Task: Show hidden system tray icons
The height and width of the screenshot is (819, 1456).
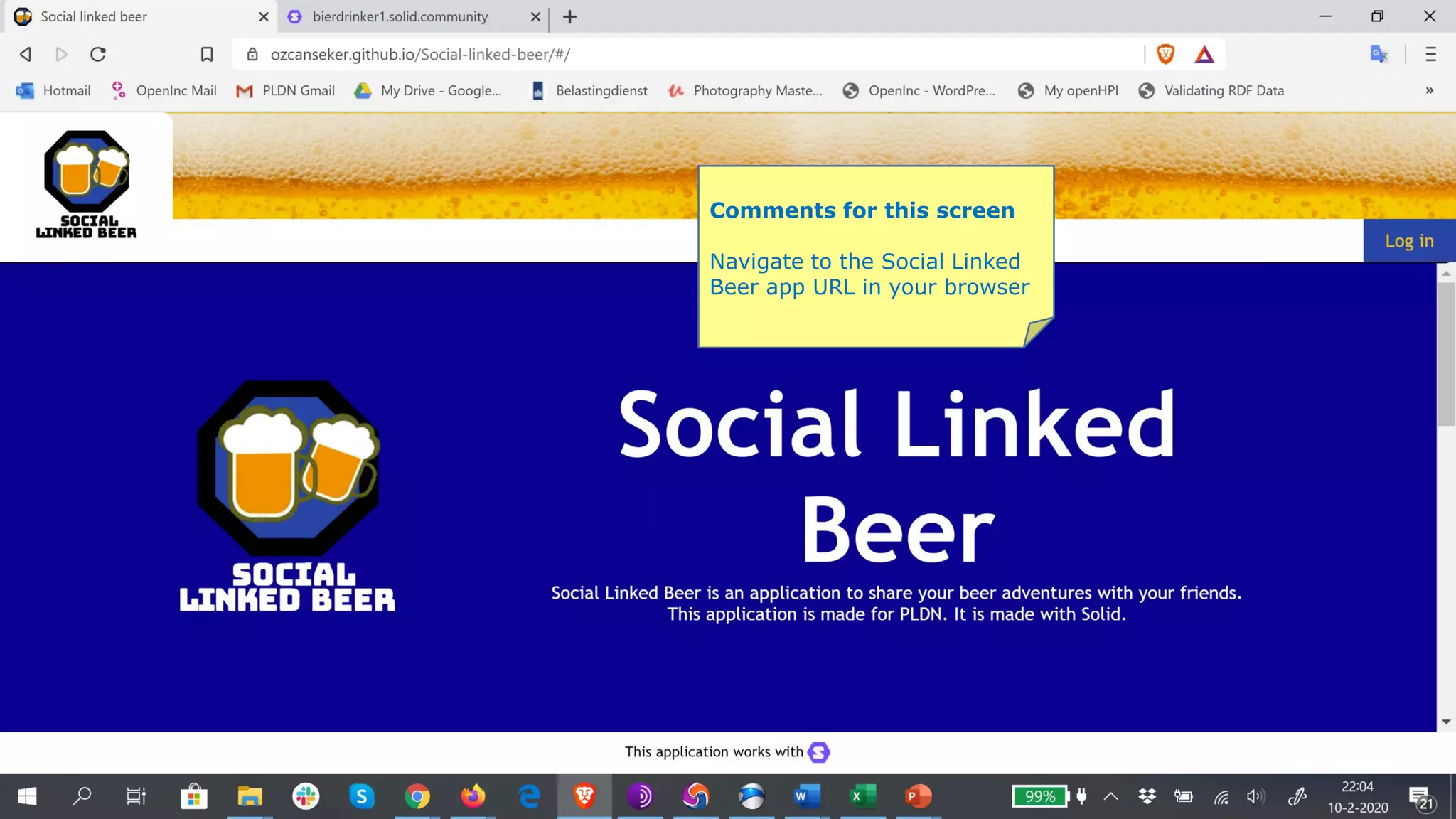Action: point(1111,796)
